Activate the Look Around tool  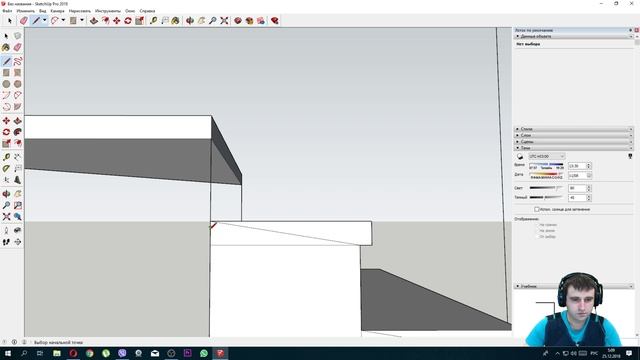(x=17, y=231)
